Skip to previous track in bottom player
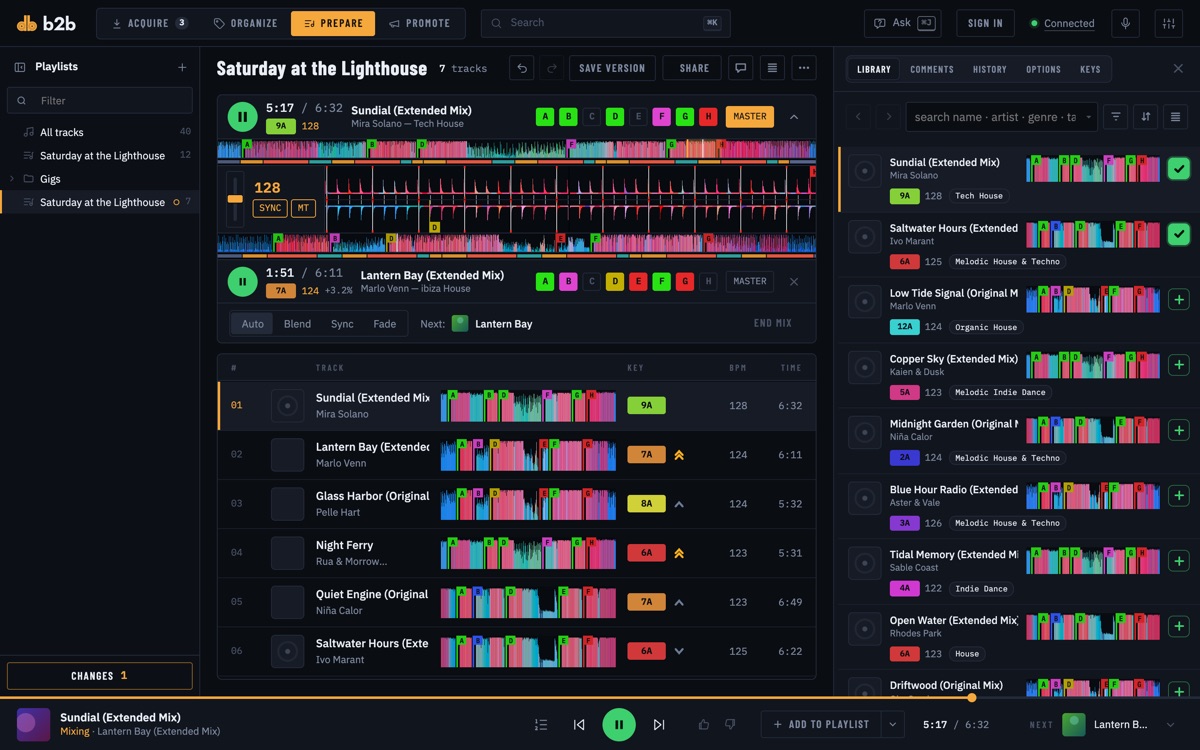Image resolution: width=1200 pixels, height=750 pixels. click(579, 725)
